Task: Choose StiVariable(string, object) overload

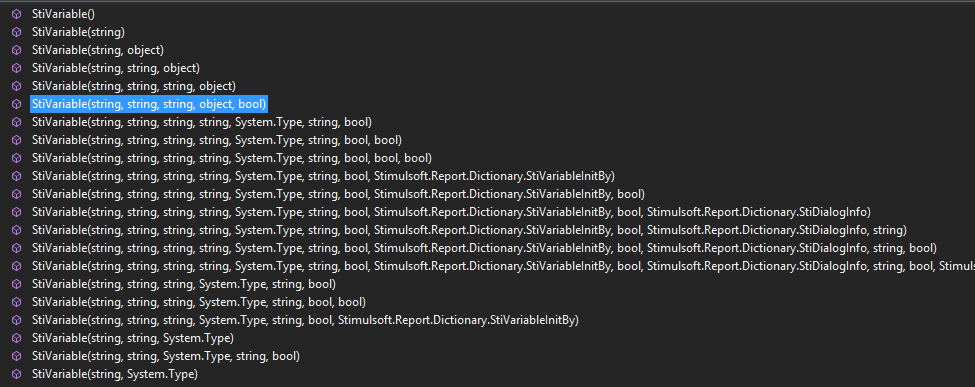Action: [x=98, y=49]
